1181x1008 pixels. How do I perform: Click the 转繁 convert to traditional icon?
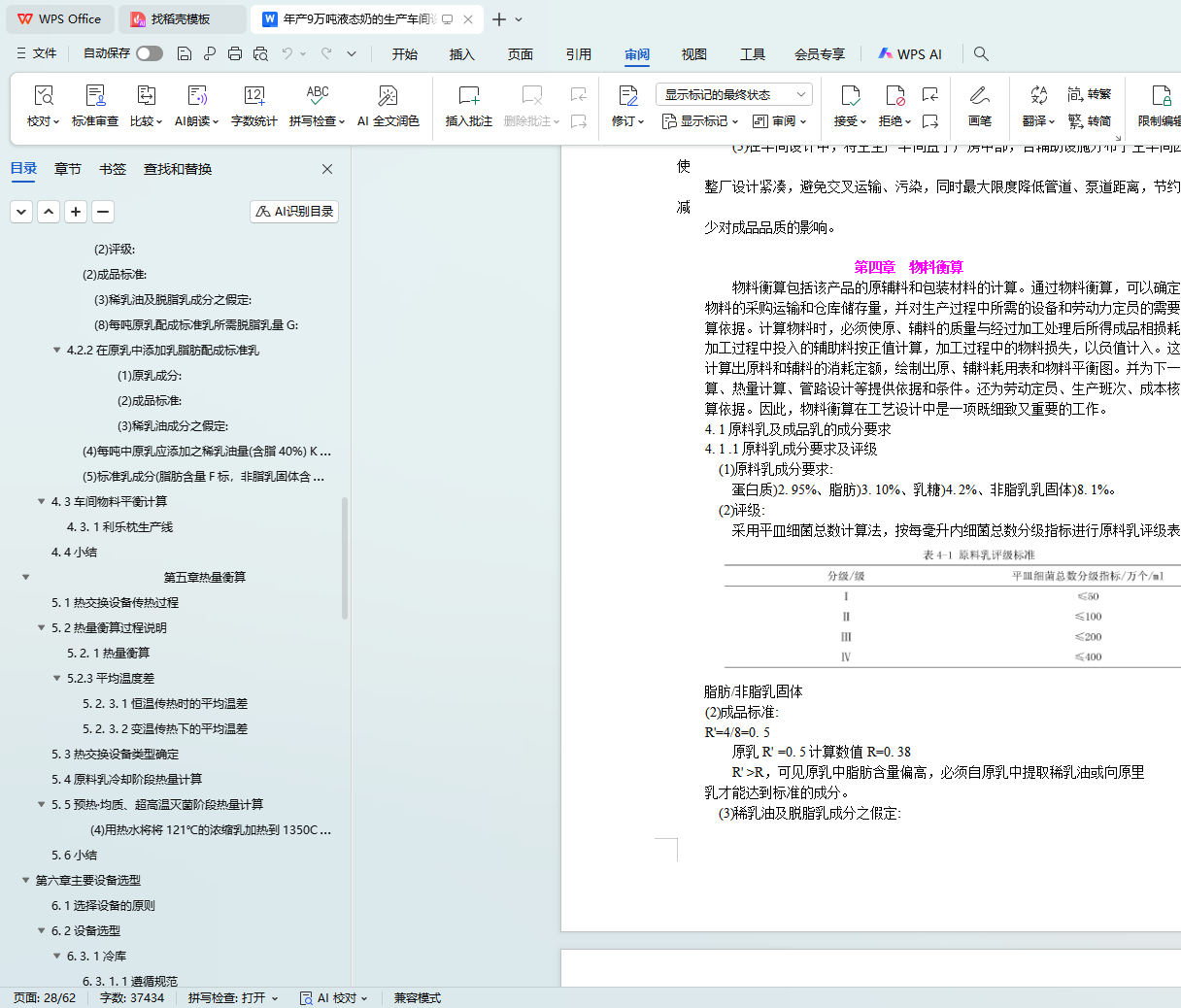coord(1089,94)
